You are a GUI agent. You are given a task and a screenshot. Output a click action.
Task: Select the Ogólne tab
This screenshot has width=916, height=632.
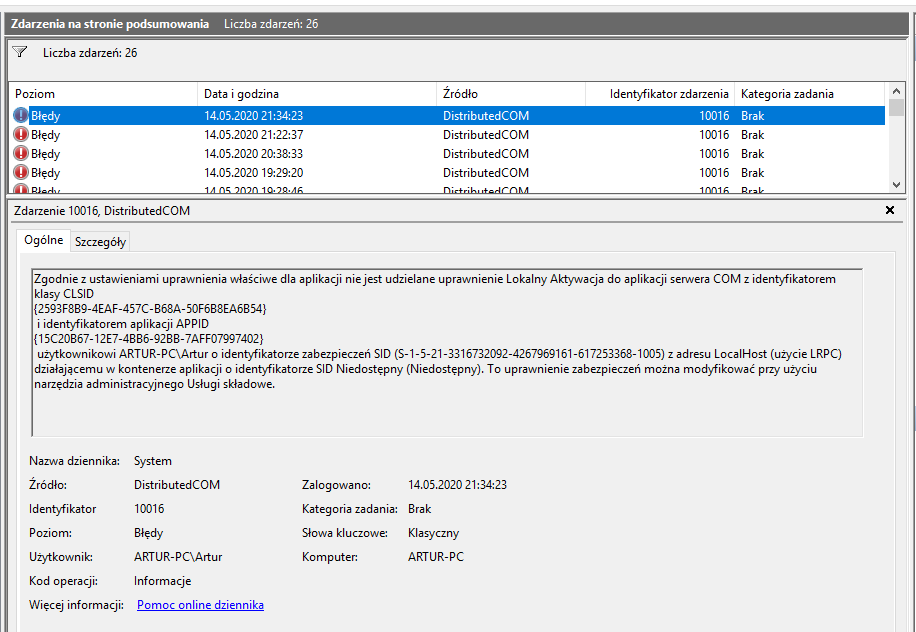tap(43, 241)
